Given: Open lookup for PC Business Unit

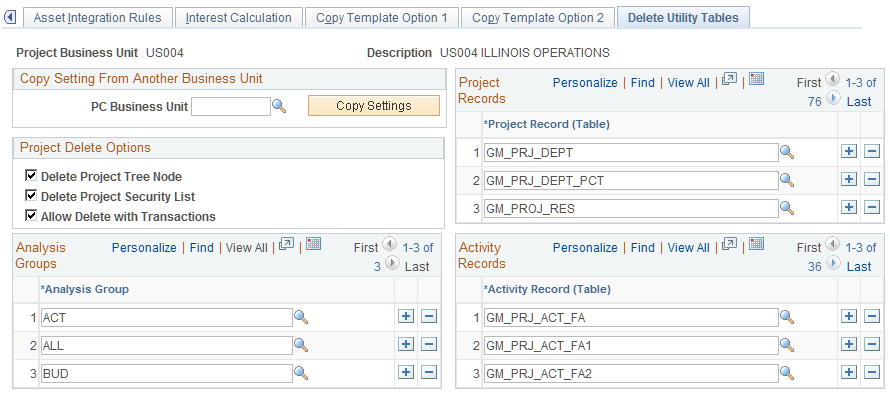Looking at the screenshot, I should tap(279, 106).
